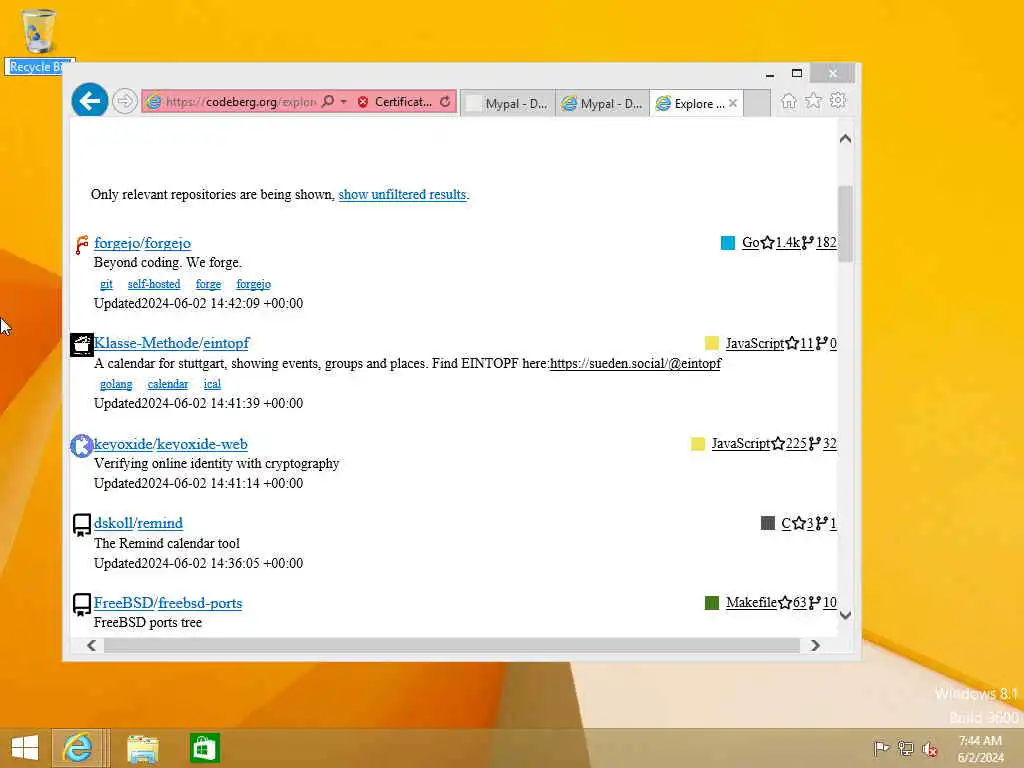Click the golang topic tag

tap(116, 384)
